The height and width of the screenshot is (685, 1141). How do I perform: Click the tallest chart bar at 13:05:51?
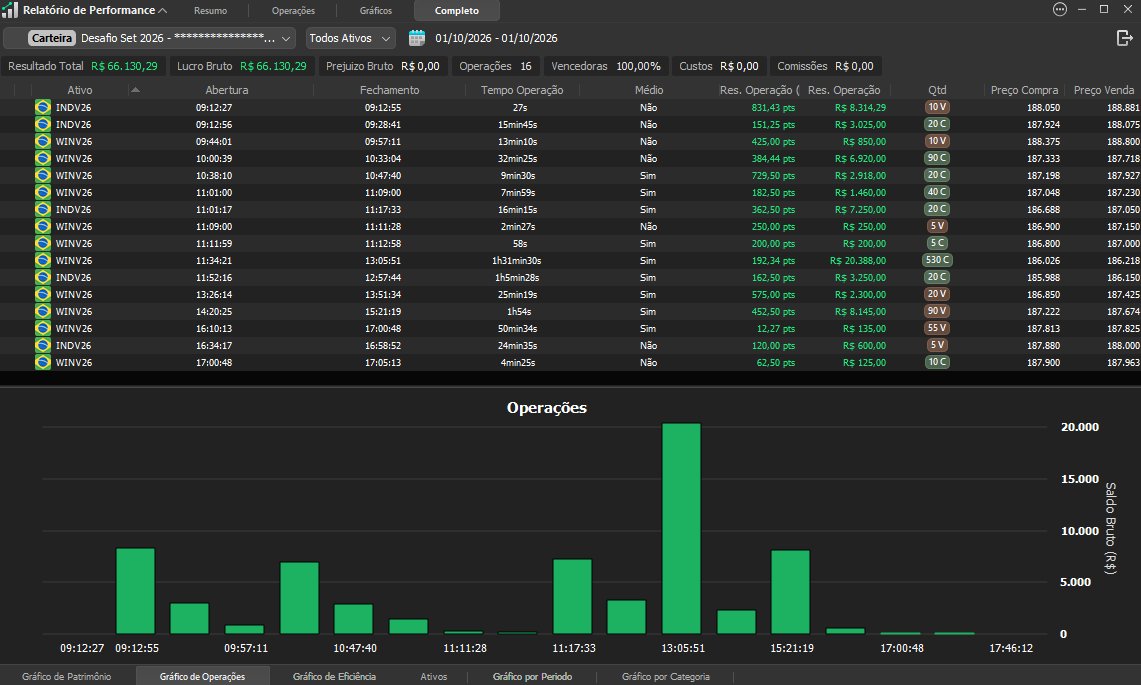pyautogui.click(x=682, y=528)
